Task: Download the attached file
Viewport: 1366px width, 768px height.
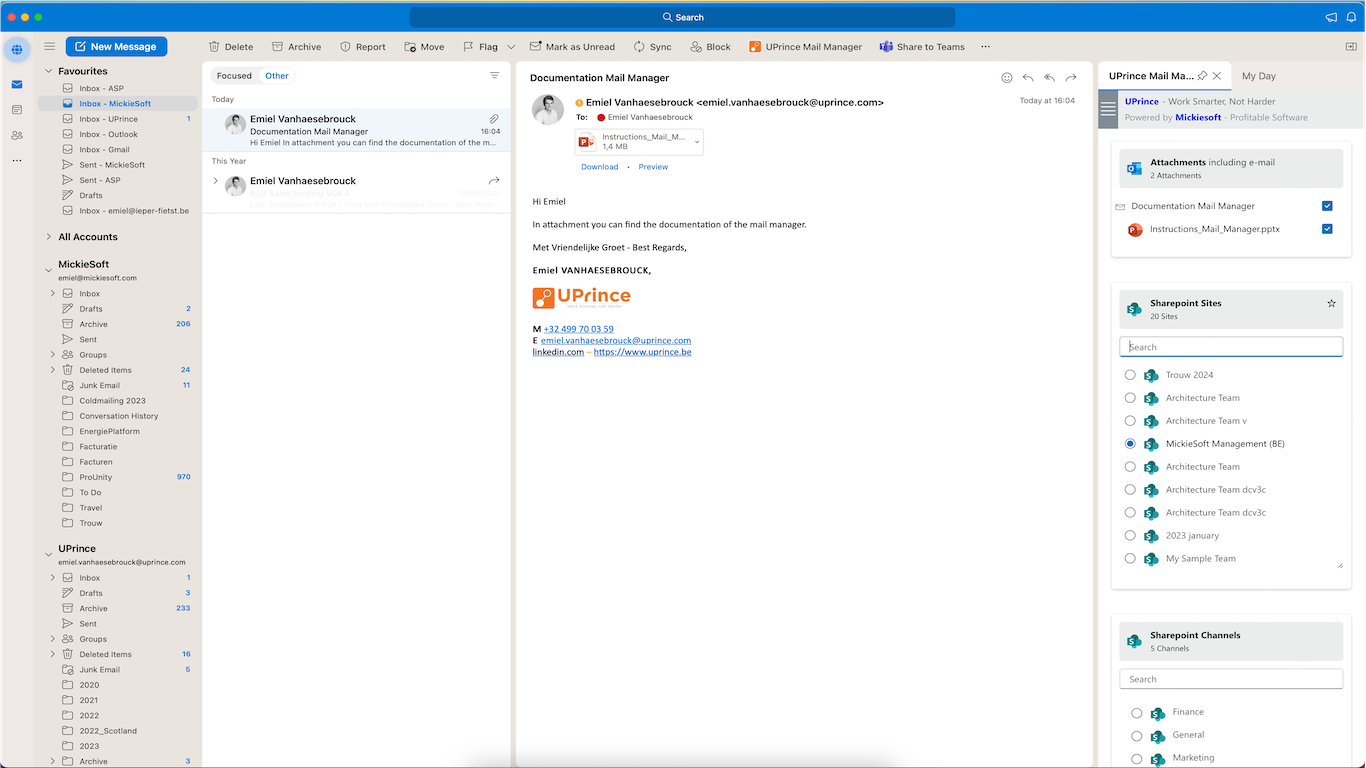Action: (x=600, y=167)
